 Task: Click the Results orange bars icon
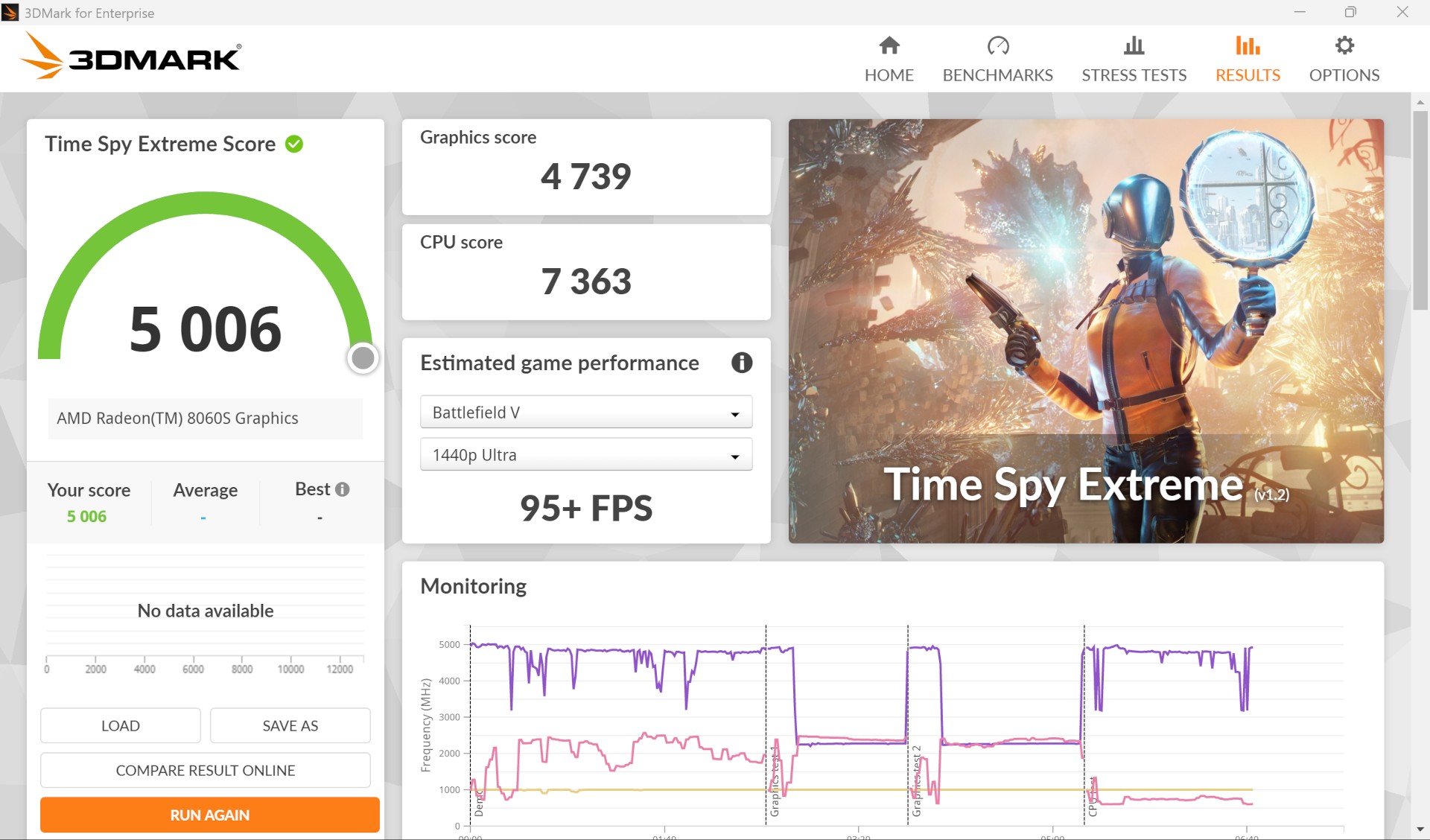tap(1248, 46)
